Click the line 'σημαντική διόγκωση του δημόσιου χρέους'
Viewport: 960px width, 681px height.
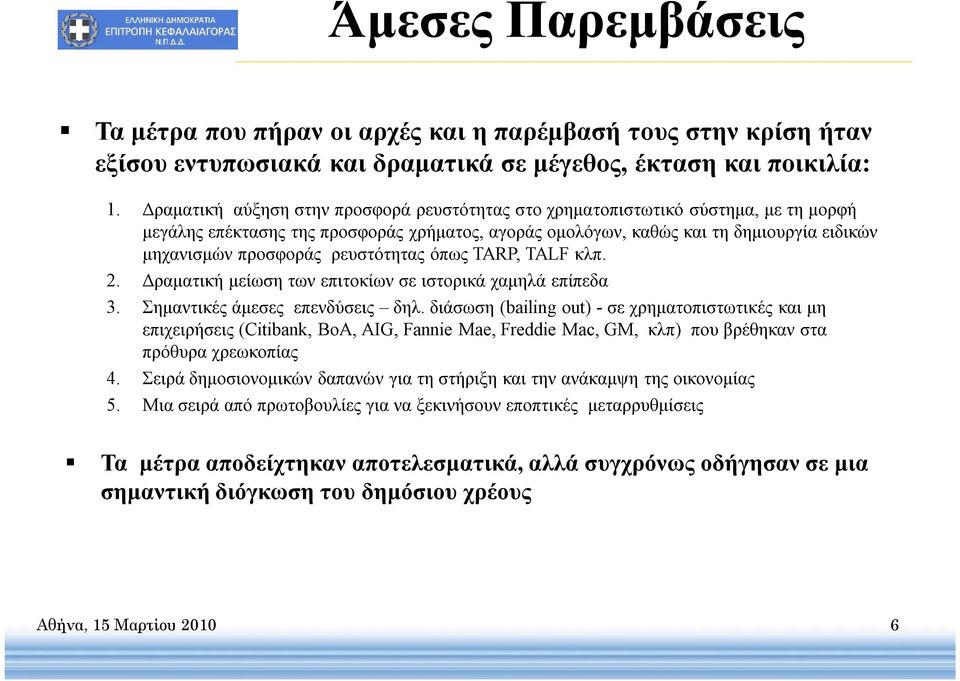[316, 493]
